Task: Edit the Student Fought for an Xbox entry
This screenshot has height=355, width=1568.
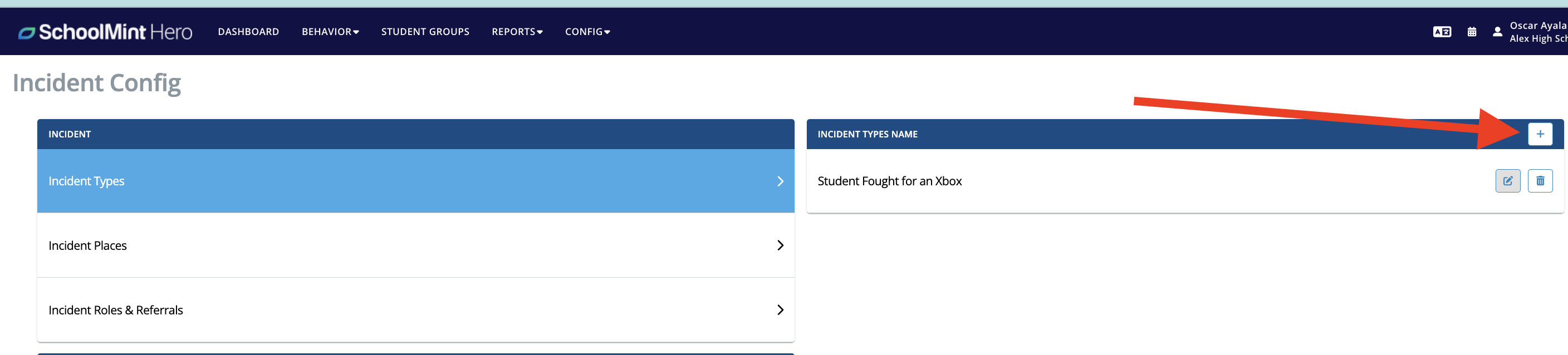Action: click(1507, 180)
